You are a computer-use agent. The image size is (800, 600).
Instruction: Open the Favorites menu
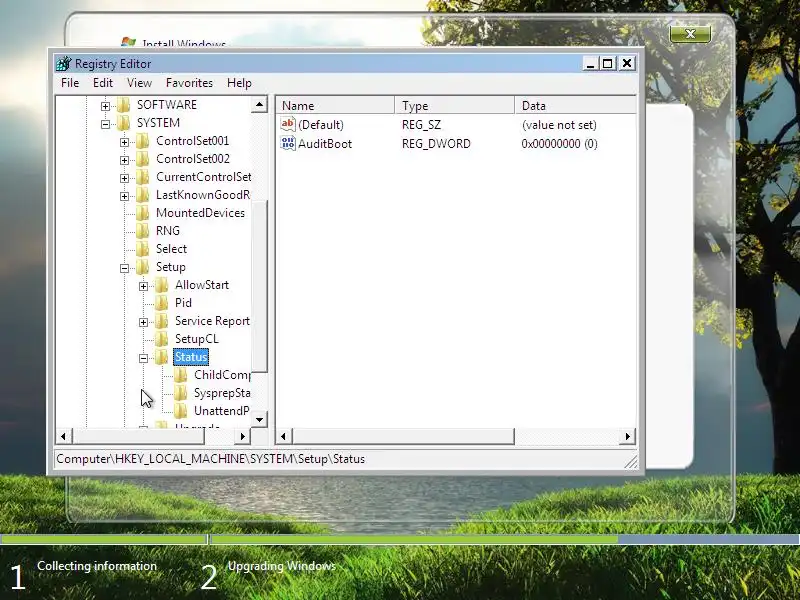(x=189, y=83)
